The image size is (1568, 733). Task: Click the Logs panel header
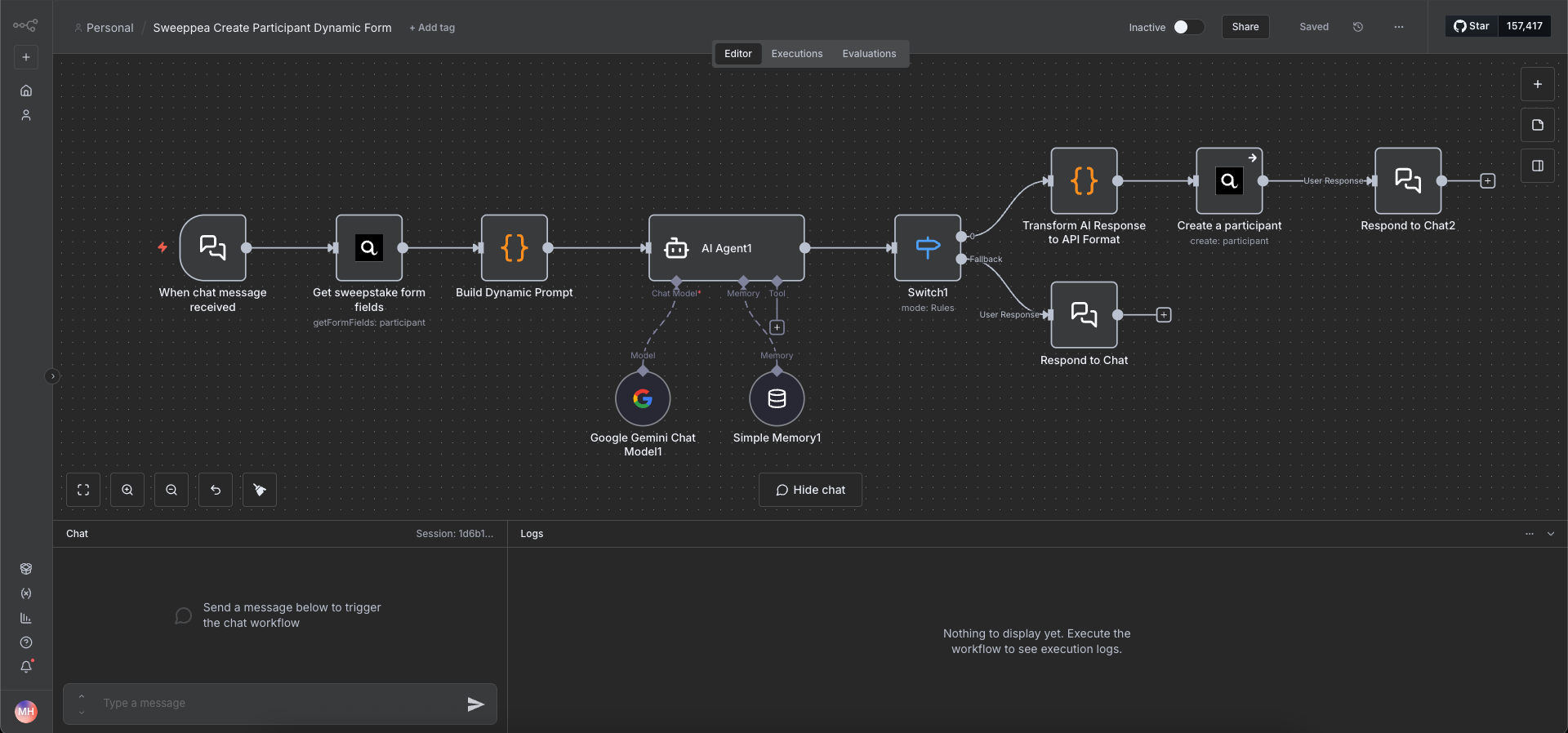pos(1037,534)
